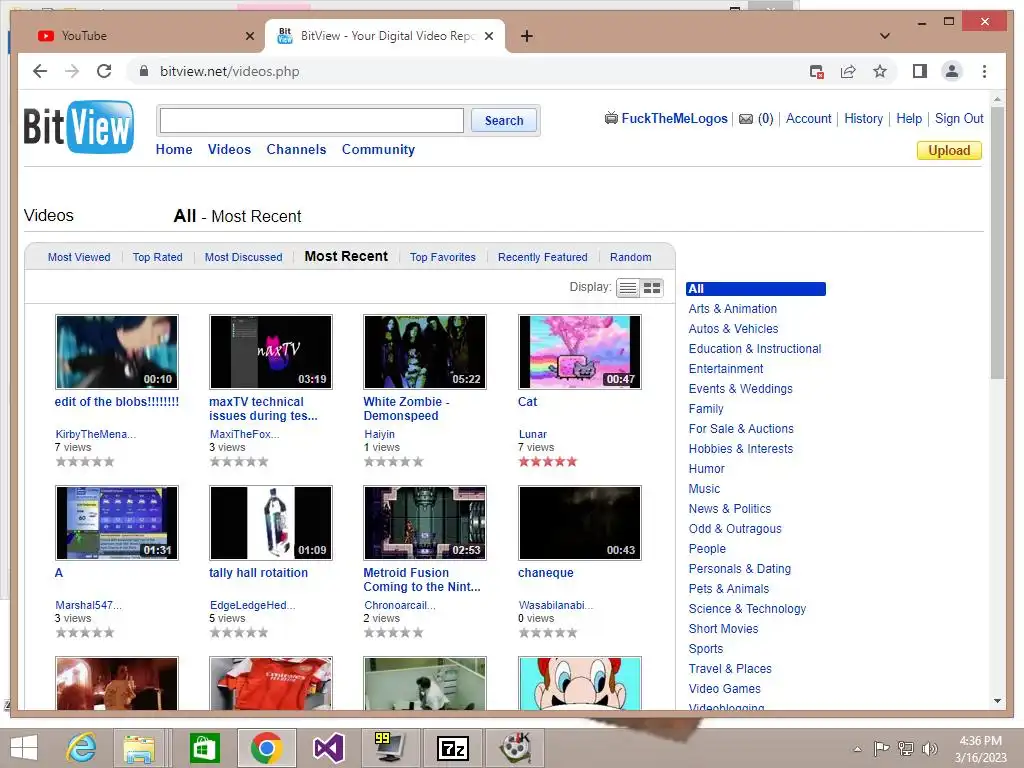Open Visual Studio from taskbar

[328, 748]
